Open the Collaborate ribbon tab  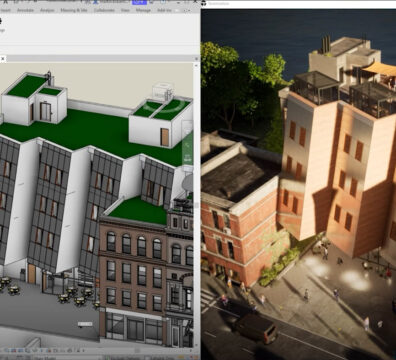tap(104, 10)
